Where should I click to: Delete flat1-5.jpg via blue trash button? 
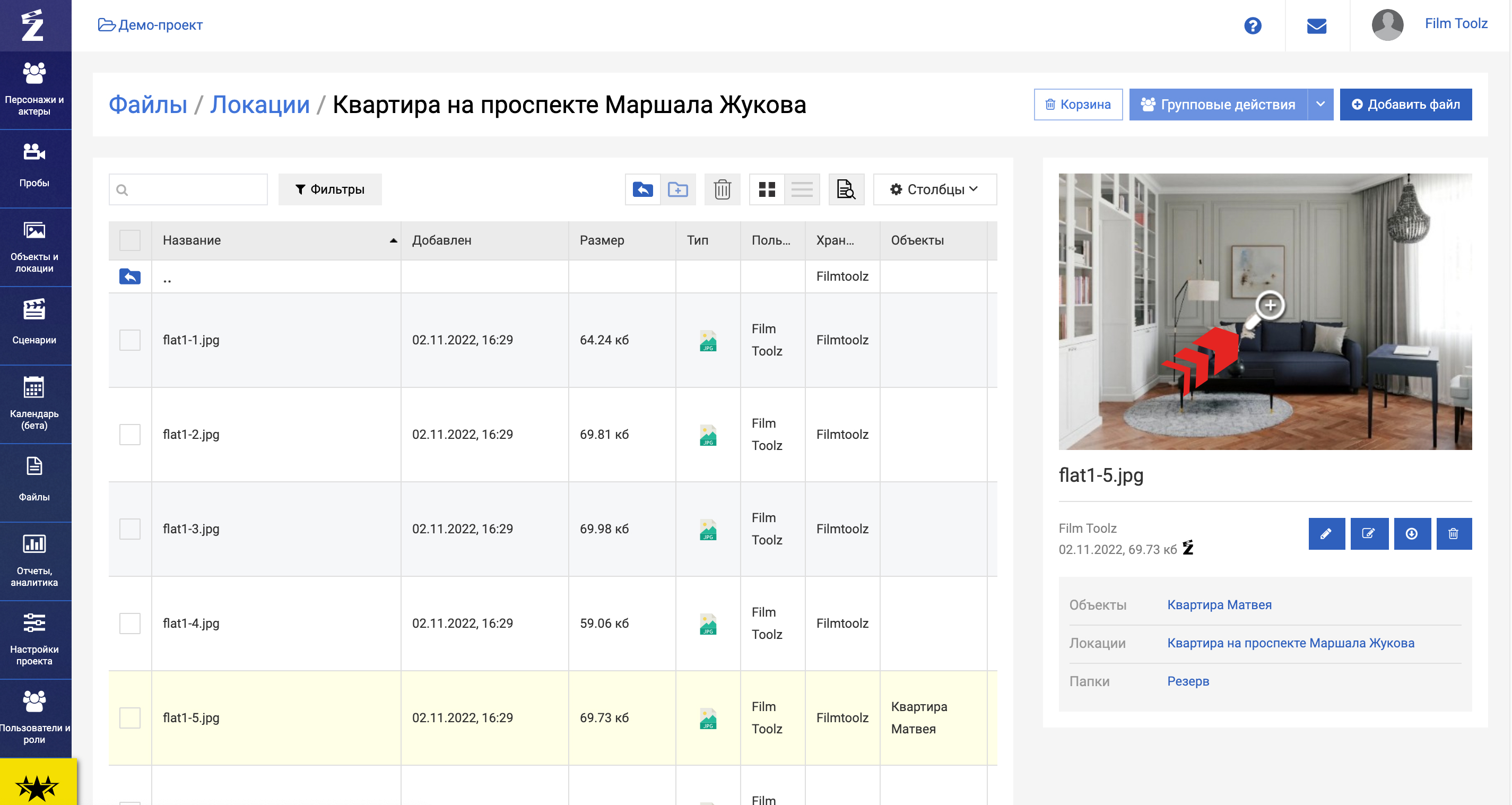1454,534
